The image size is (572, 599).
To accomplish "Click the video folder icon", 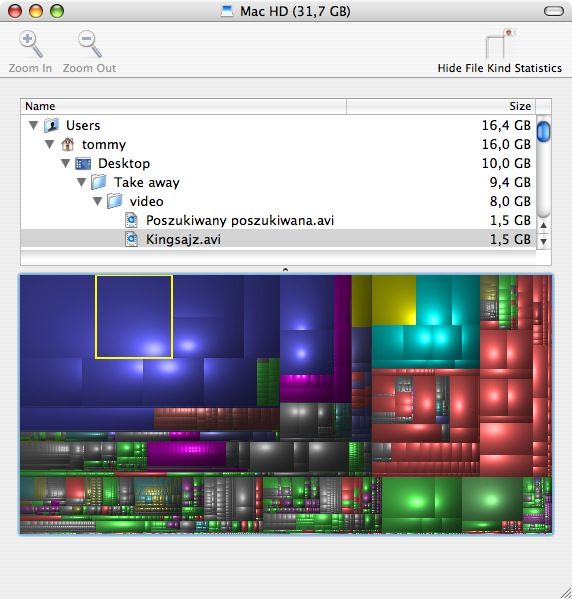I will tap(115, 201).
